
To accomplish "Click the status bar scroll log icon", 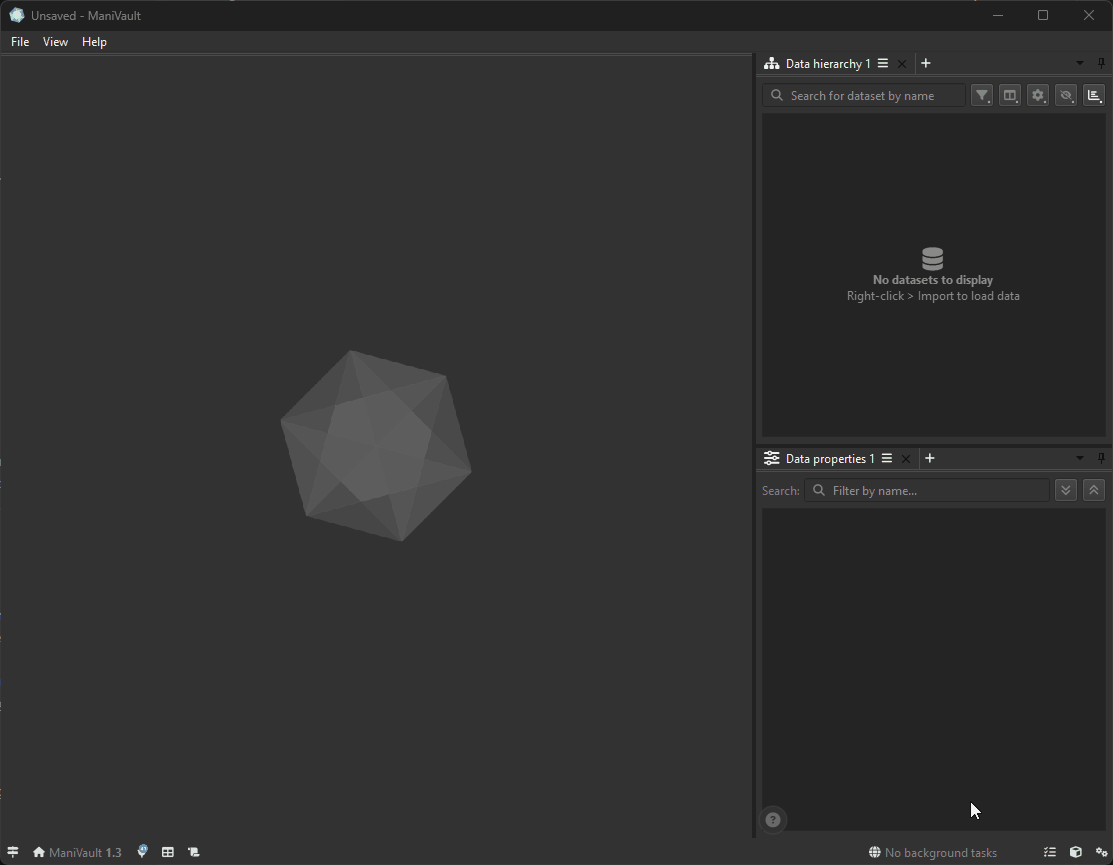I will click(x=193, y=852).
